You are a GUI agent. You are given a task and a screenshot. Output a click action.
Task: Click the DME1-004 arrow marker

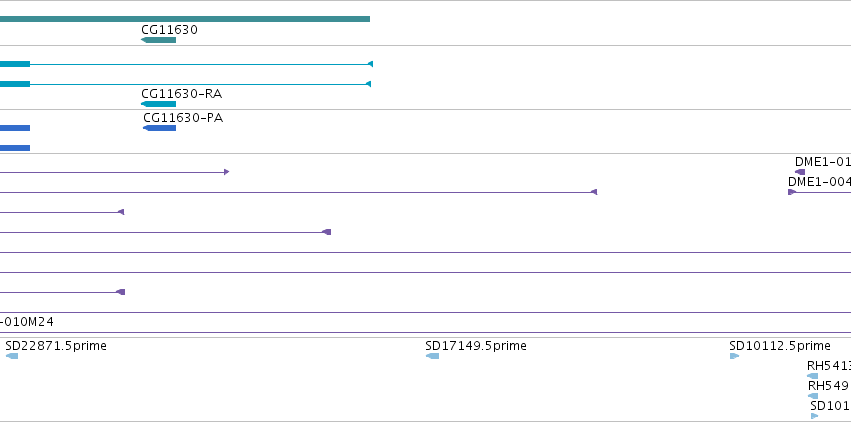pos(792,192)
